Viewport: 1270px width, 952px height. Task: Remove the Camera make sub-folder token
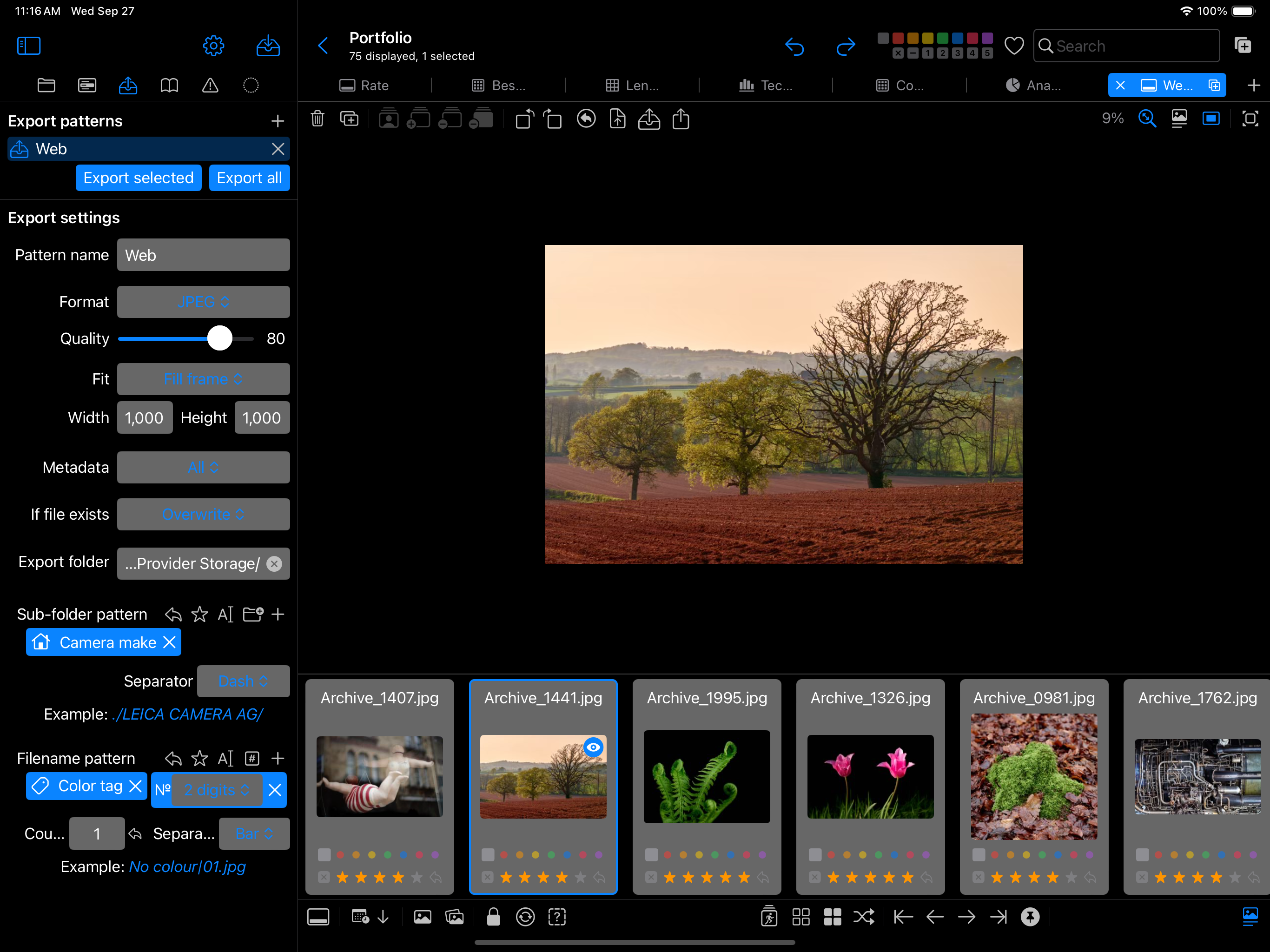point(169,642)
